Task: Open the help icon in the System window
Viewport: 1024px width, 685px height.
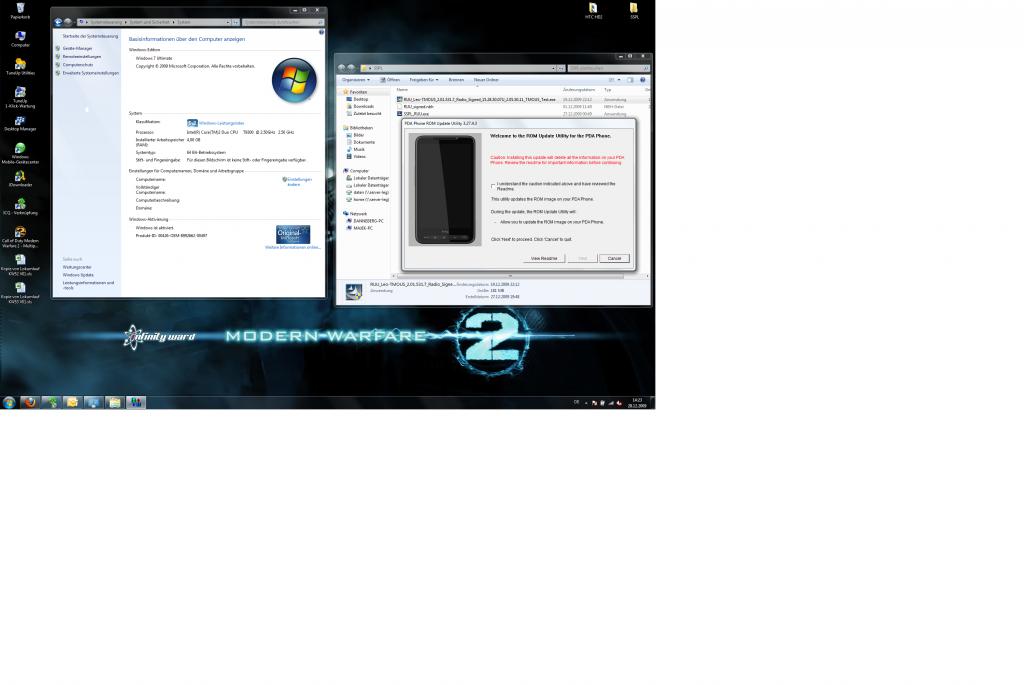Action: coord(321,32)
